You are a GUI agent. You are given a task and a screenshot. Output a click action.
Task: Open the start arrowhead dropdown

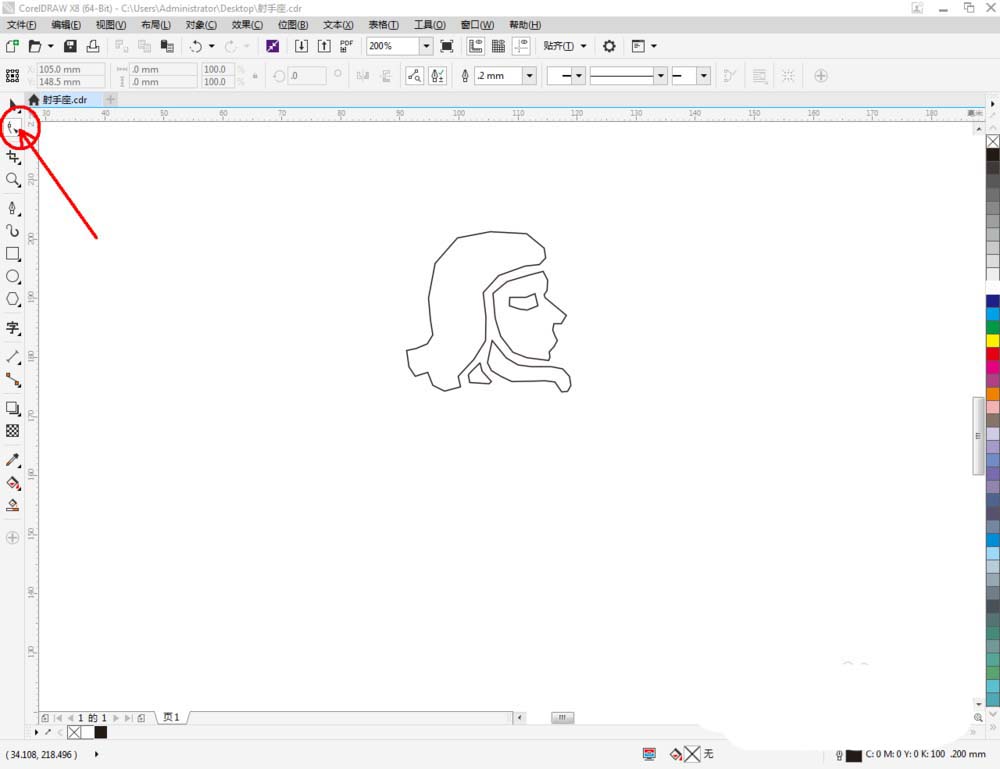coord(578,75)
